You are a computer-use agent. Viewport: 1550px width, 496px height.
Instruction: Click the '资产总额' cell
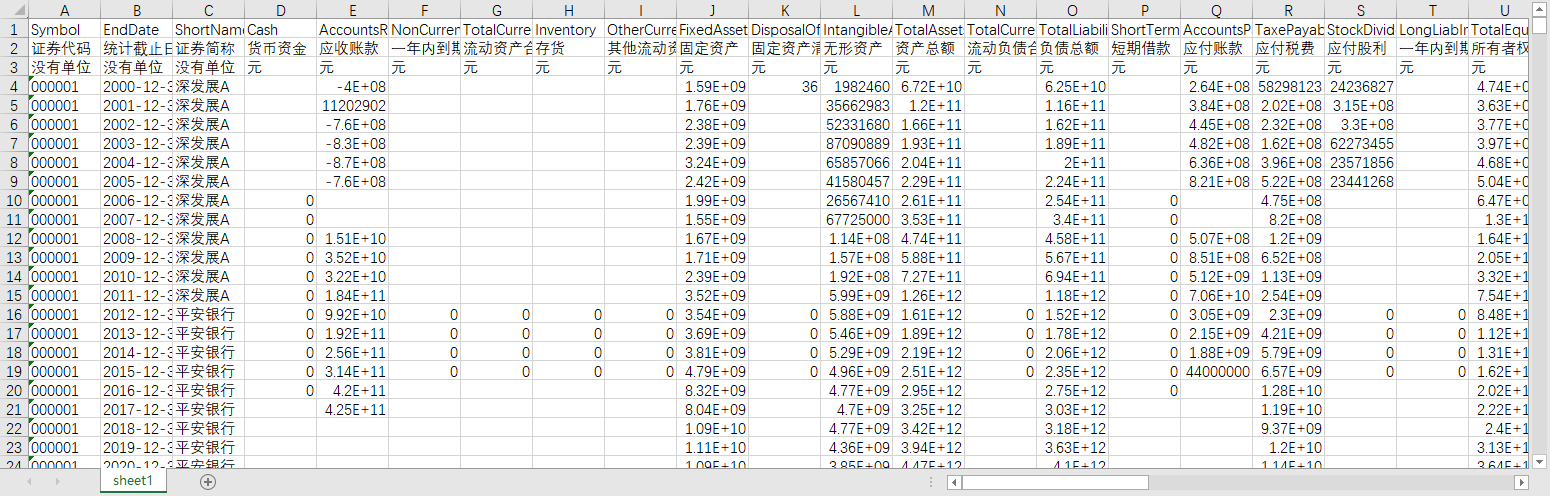tap(928, 49)
